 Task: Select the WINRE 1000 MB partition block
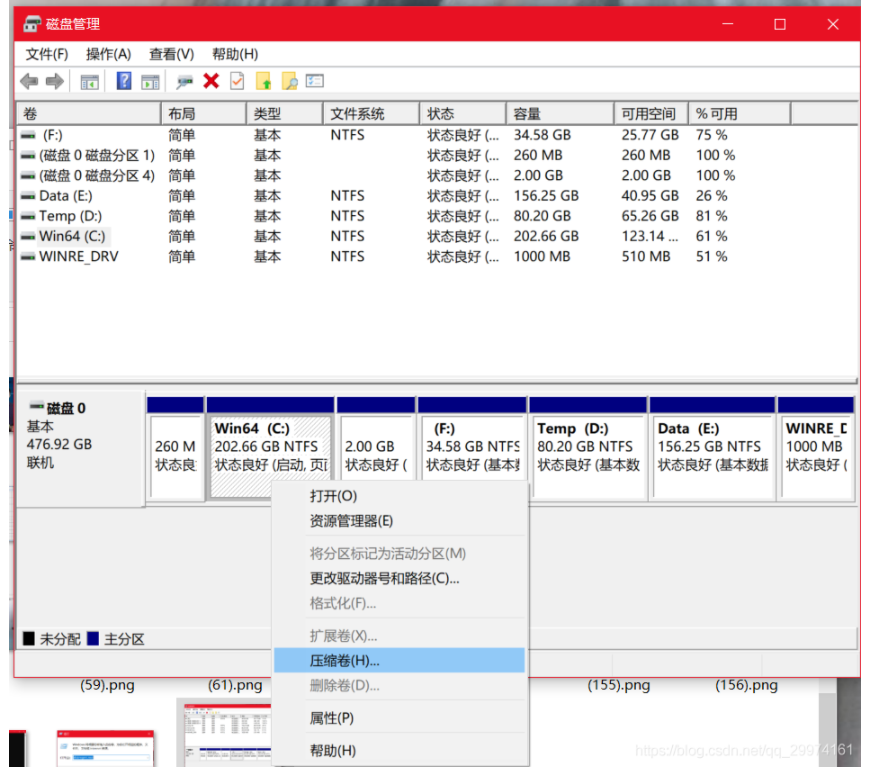point(816,449)
